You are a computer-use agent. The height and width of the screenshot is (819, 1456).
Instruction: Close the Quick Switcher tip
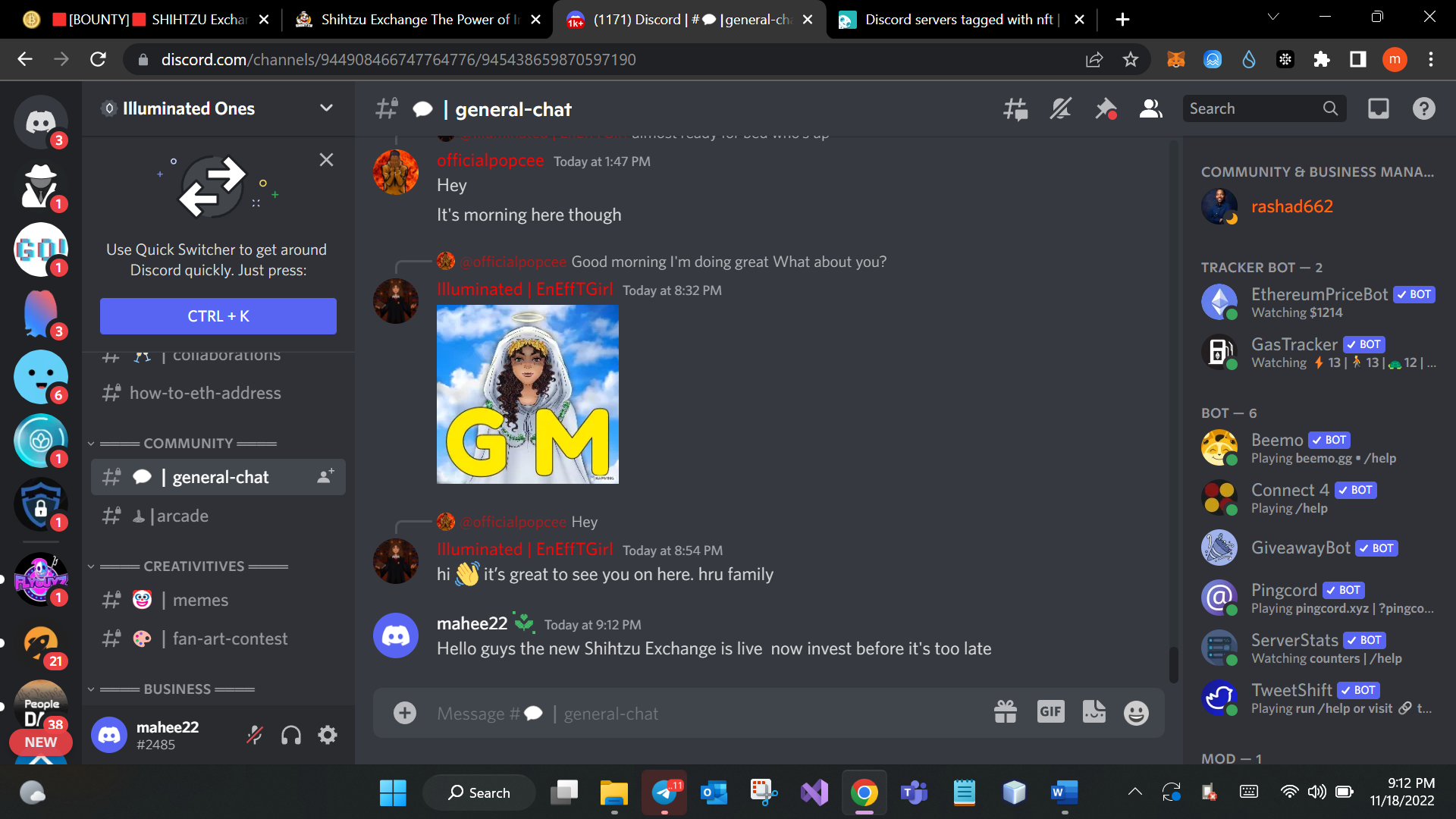point(326,160)
